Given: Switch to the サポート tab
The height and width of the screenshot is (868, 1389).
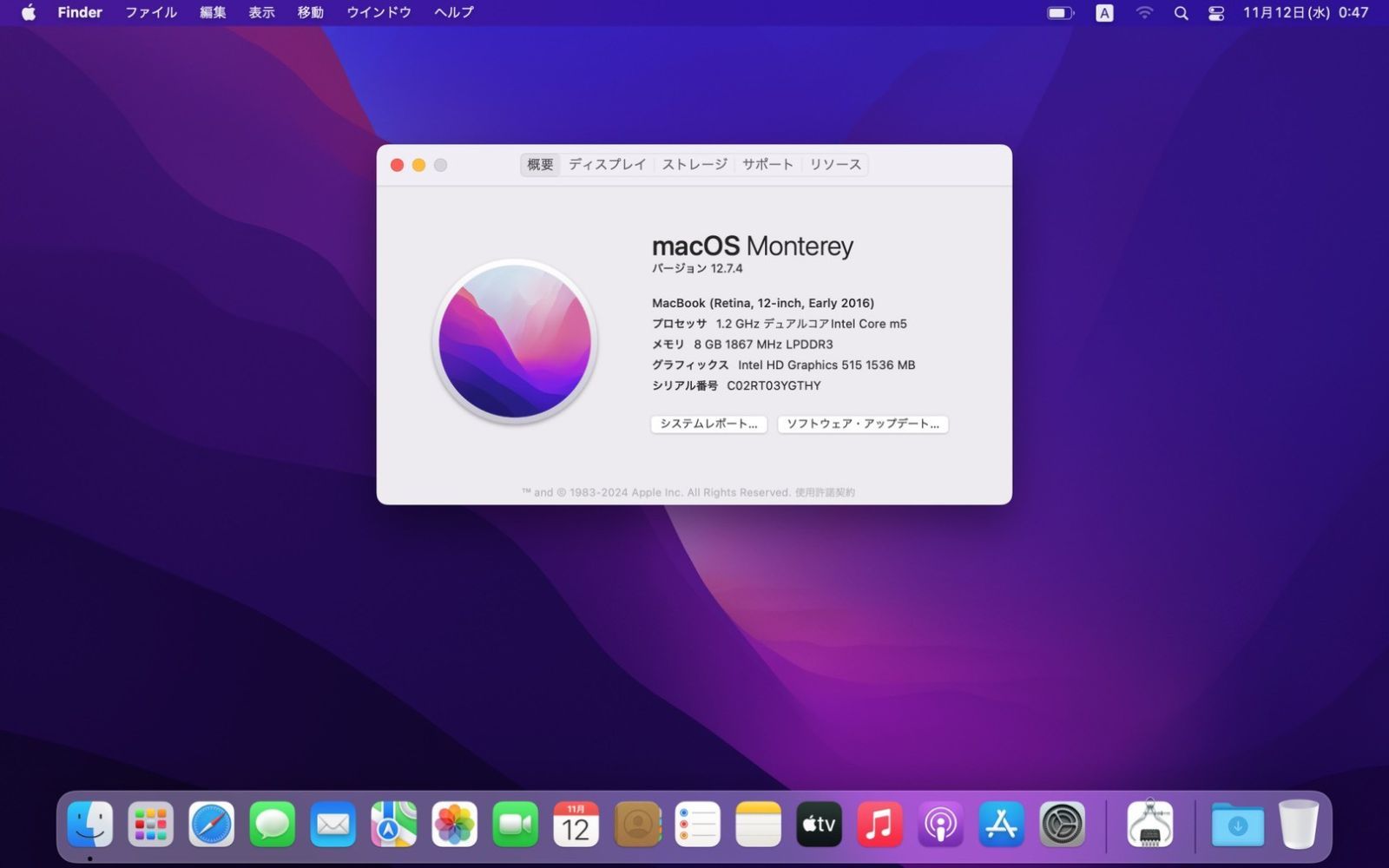Looking at the screenshot, I should point(767,164).
